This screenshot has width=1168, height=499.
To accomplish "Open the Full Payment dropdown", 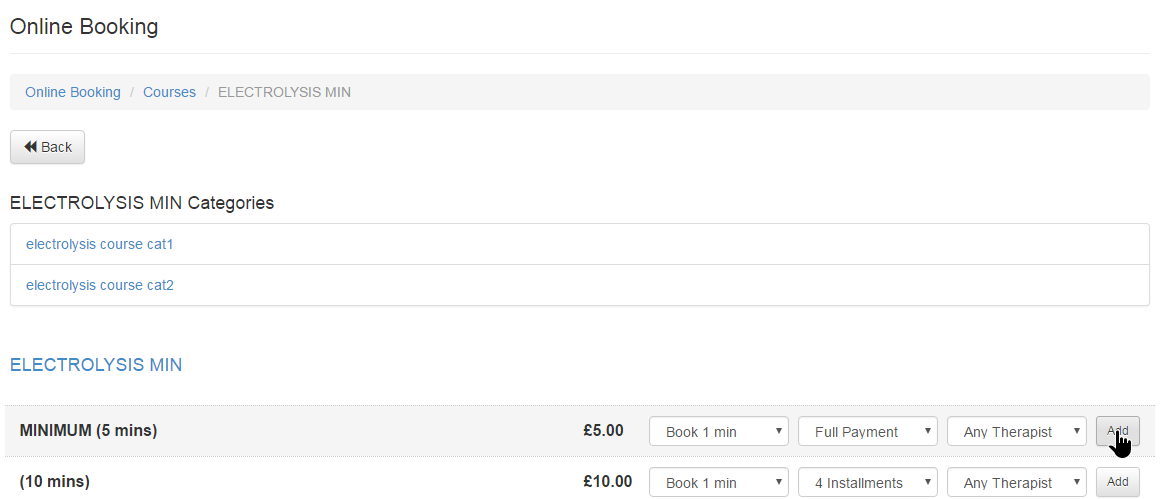I will point(867,432).
